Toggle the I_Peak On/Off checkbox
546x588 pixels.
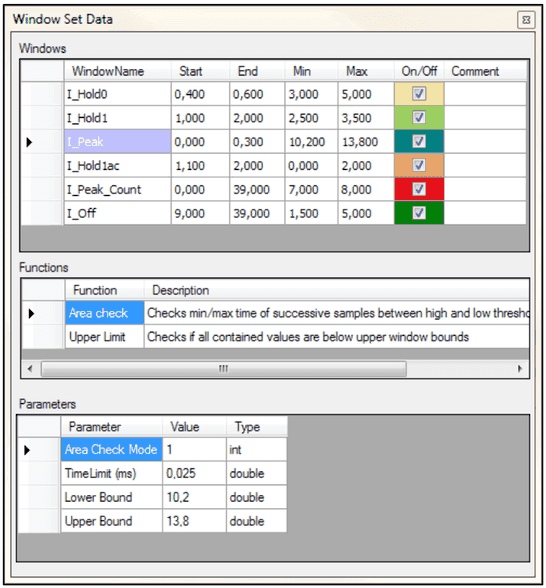tap(418, 141)
